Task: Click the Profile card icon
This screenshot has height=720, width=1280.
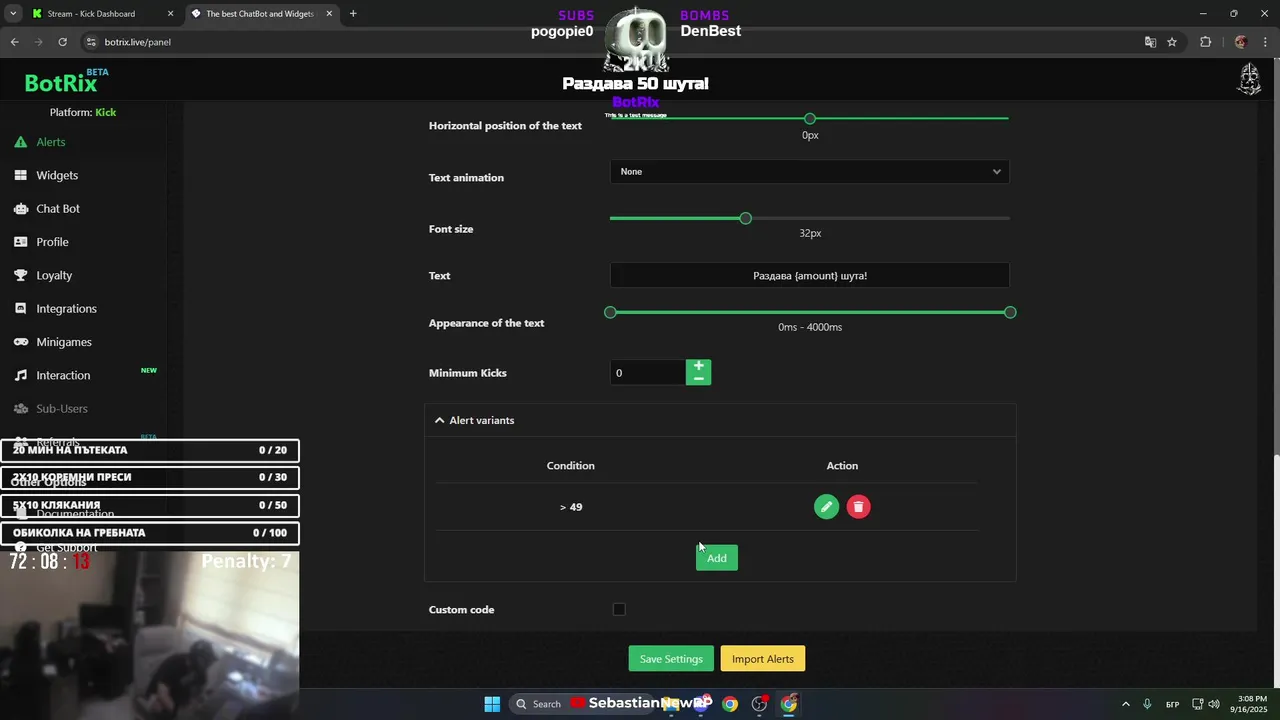Action: (x=20, y=242)
